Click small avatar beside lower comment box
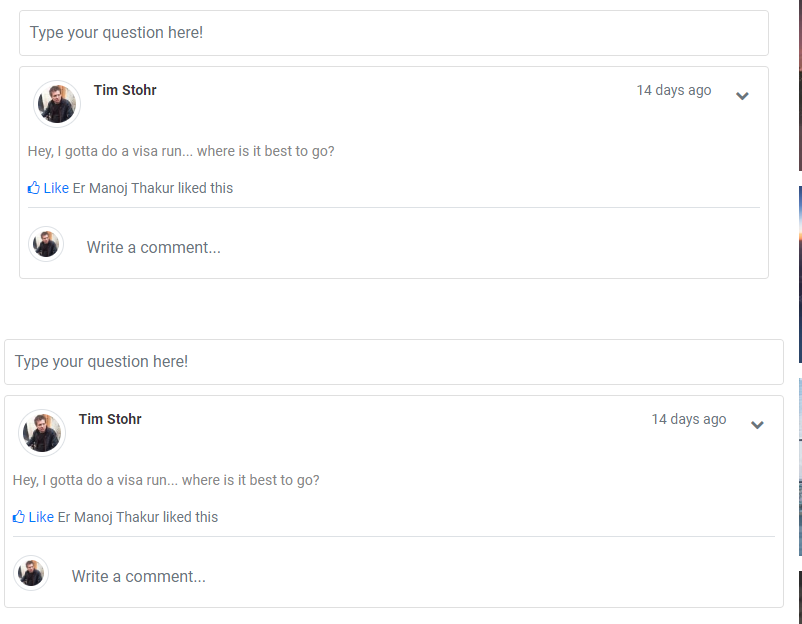 click(31, 573)
